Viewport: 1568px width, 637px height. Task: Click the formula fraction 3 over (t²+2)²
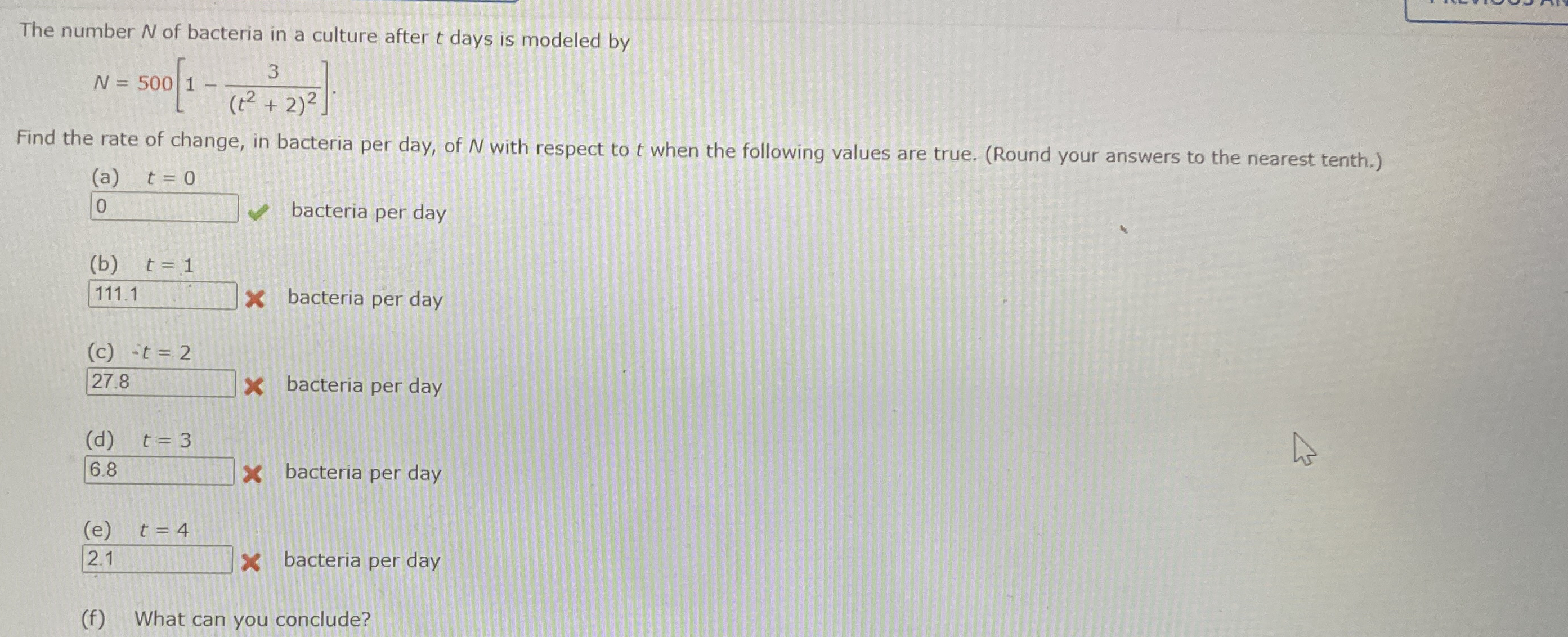[274, 89]
